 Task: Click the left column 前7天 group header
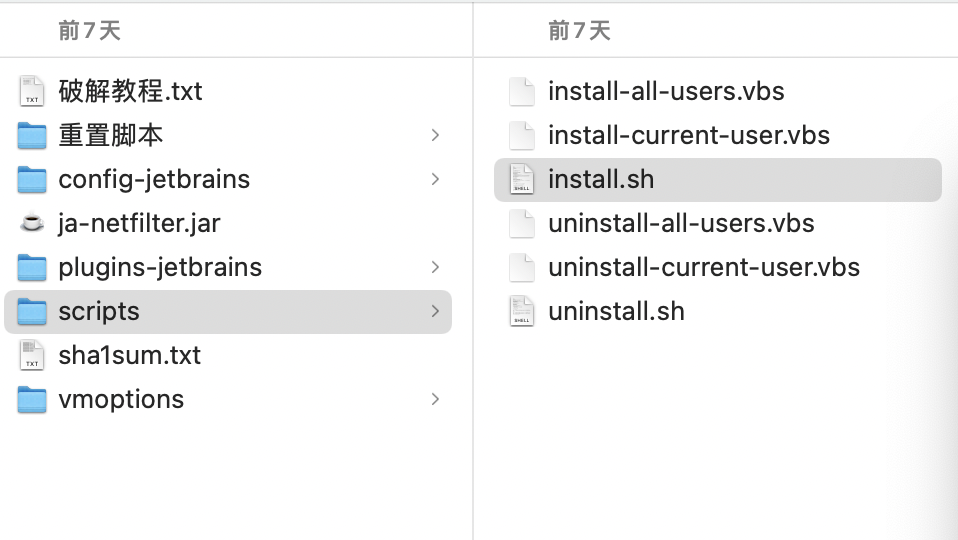pos(89,31)
